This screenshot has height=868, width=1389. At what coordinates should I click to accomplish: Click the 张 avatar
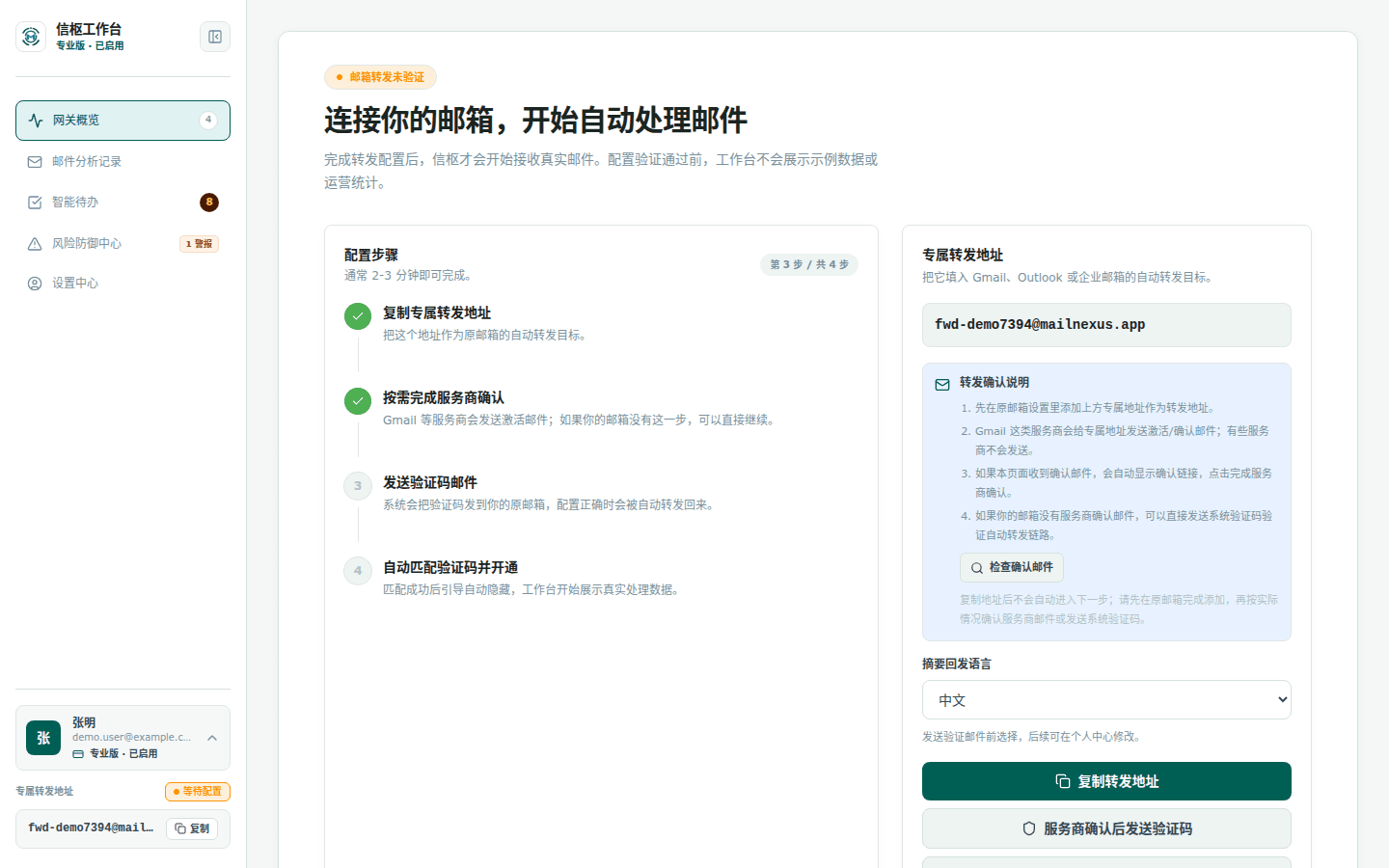tap(43, 738)
